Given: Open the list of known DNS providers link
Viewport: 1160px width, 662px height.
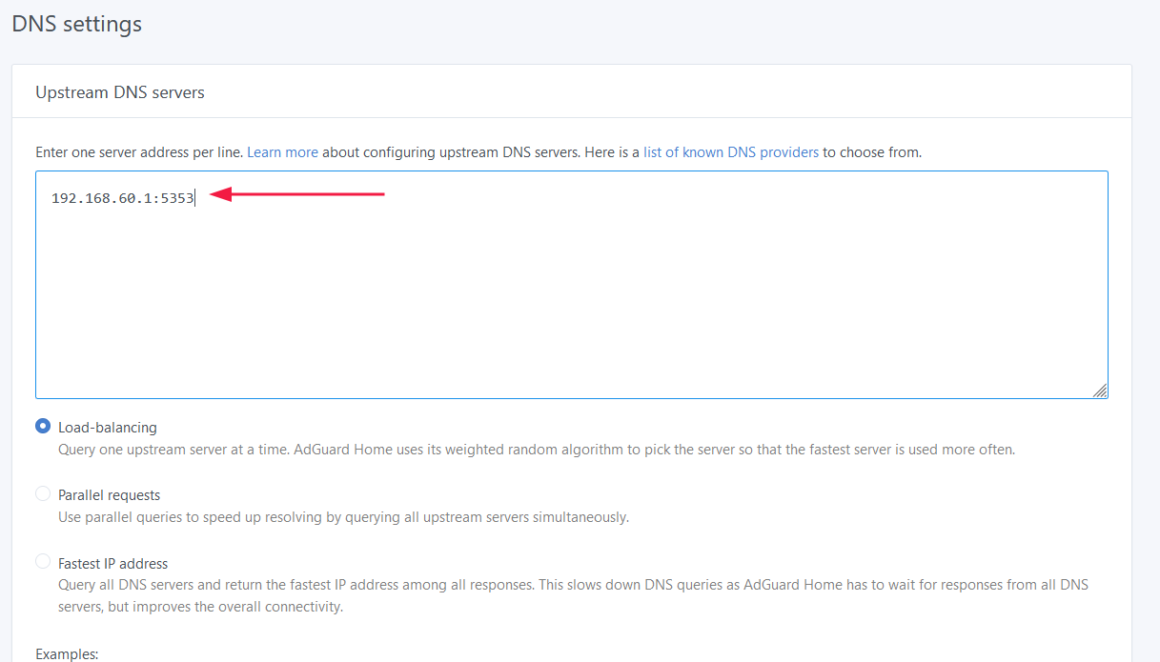Looking at the screenshot, I should point(731,152).
